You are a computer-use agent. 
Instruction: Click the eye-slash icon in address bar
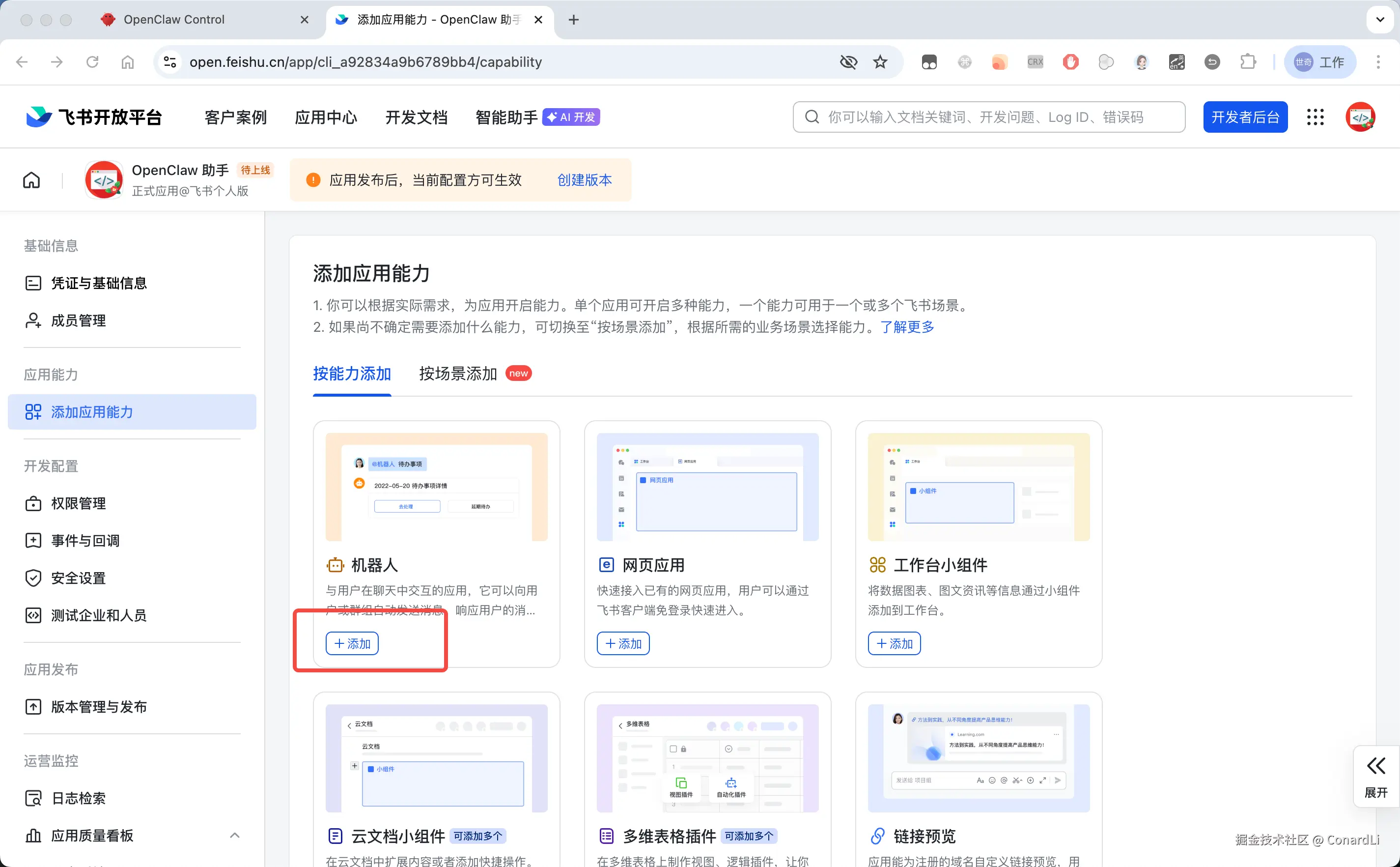(x=848, y=62)
